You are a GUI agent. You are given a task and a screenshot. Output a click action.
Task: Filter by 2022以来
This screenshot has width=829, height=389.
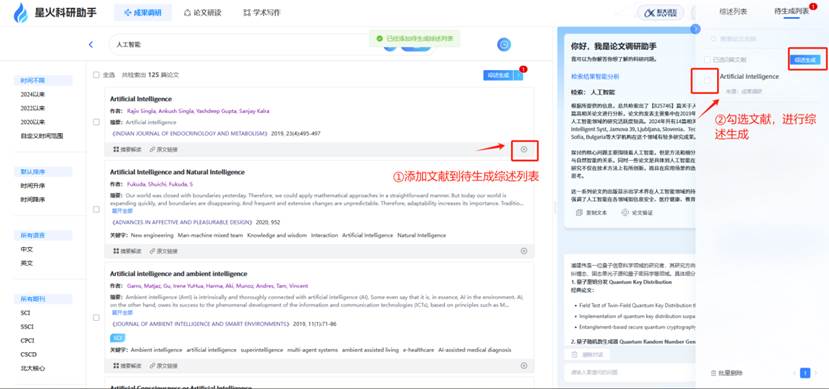[32, 108]
